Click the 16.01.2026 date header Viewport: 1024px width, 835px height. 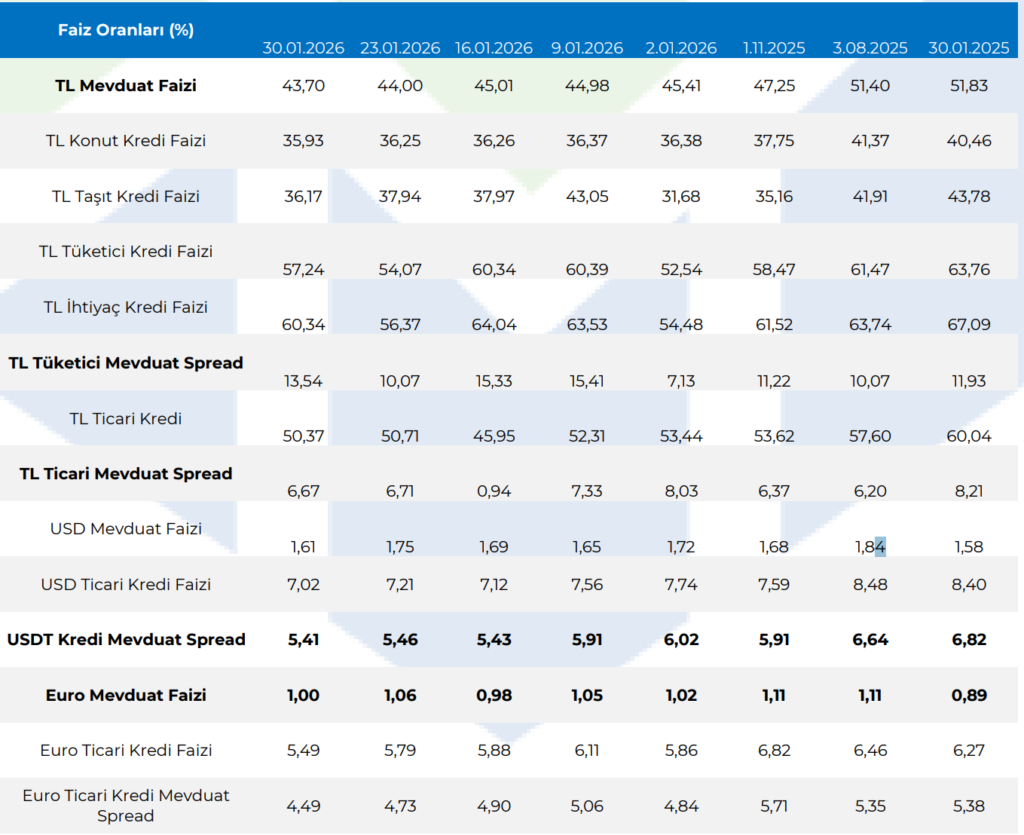(494, 48)
